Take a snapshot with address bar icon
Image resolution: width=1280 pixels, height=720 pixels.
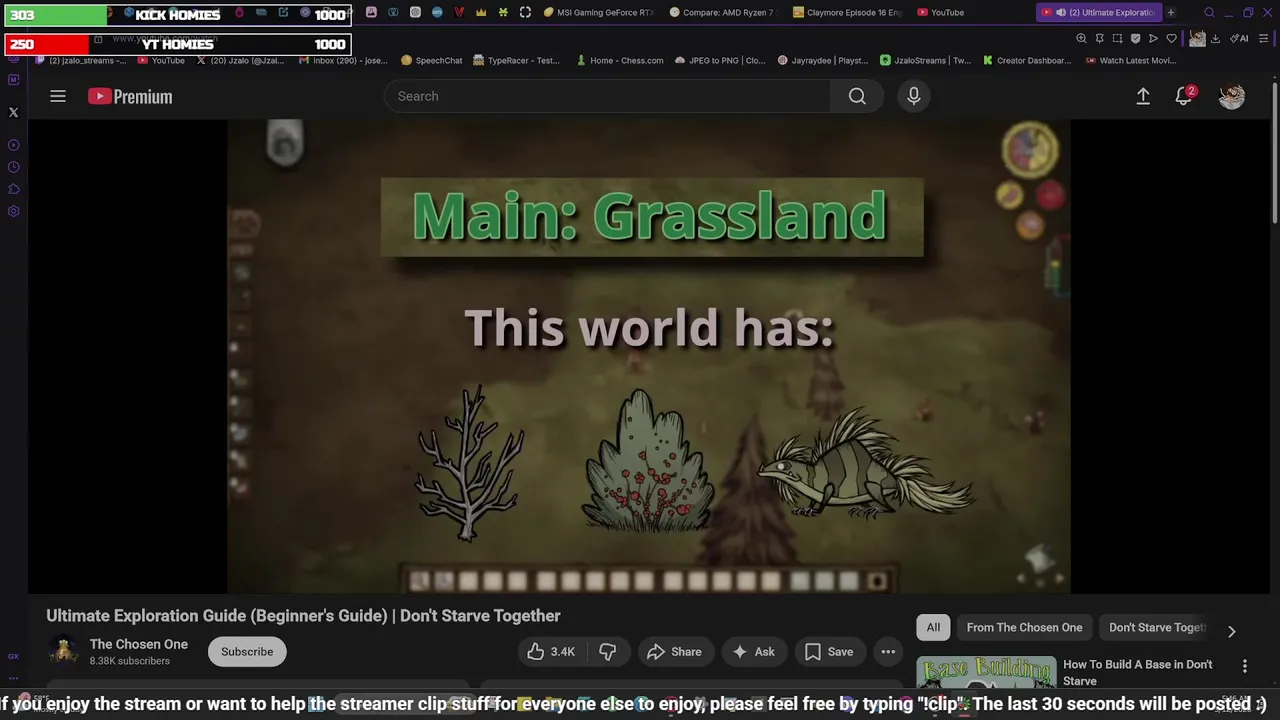point(1117,39)
